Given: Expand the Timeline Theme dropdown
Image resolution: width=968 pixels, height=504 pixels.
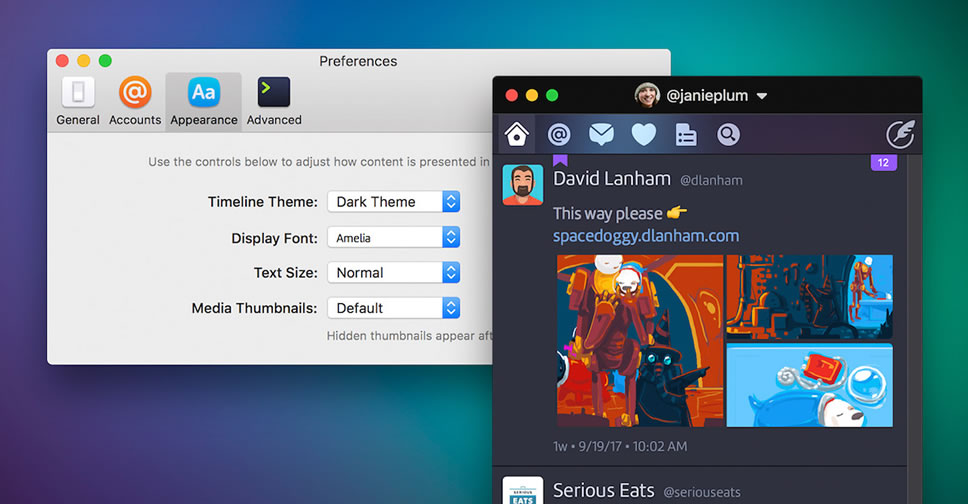Looking at the screenshot, I should point(393,202).
